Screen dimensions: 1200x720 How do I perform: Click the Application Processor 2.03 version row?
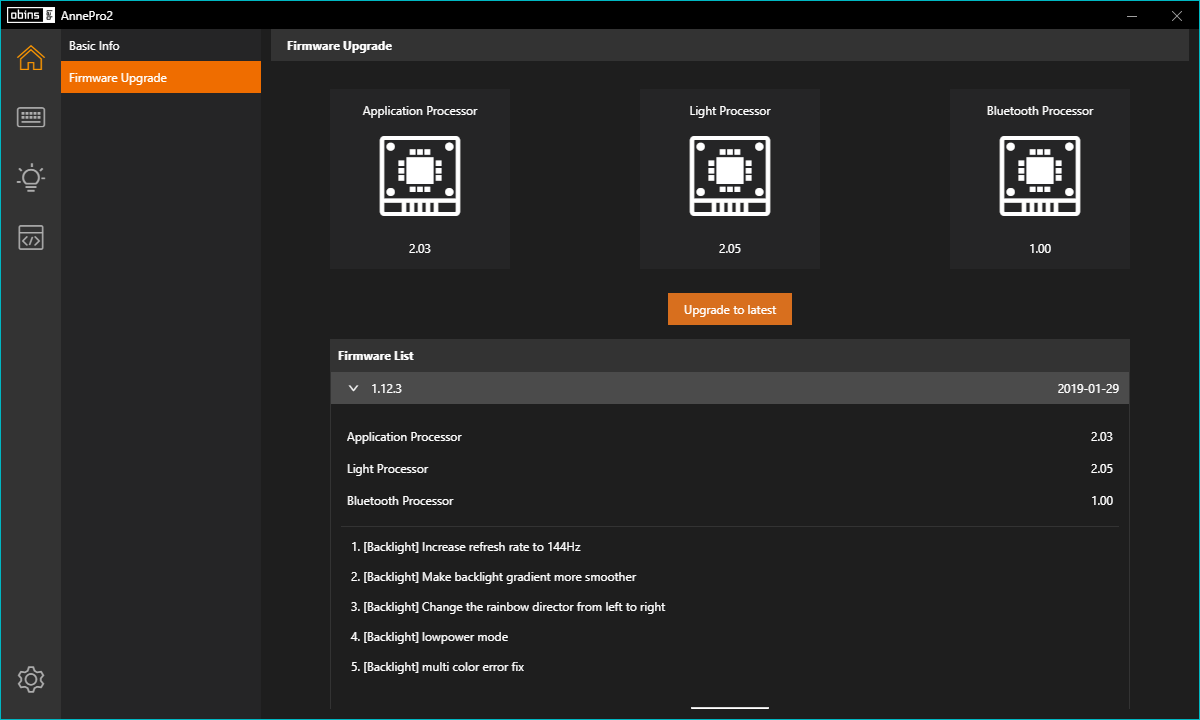click(729, 437)
